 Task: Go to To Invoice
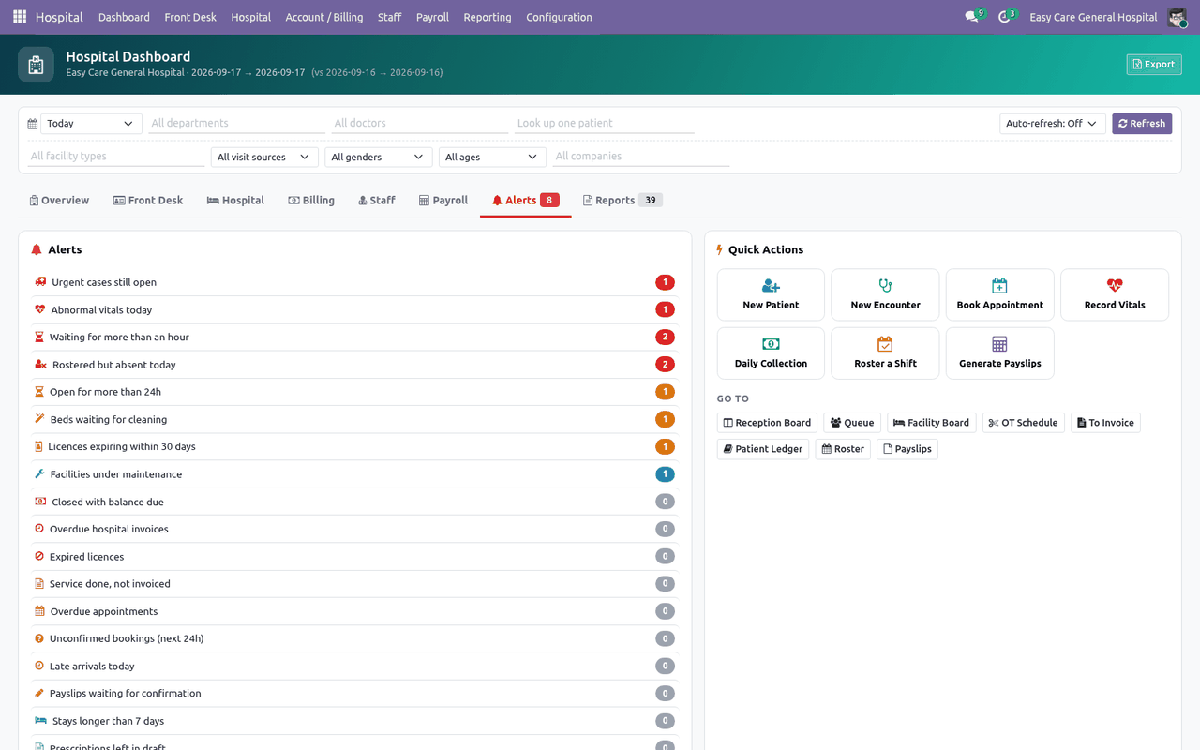pyautogui.click(x=1106, y=423)
